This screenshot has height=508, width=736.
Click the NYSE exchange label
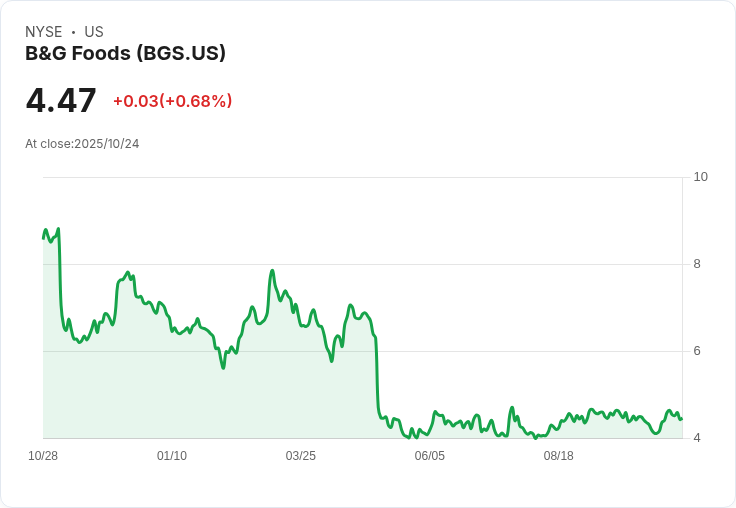[x=43, y=32]
